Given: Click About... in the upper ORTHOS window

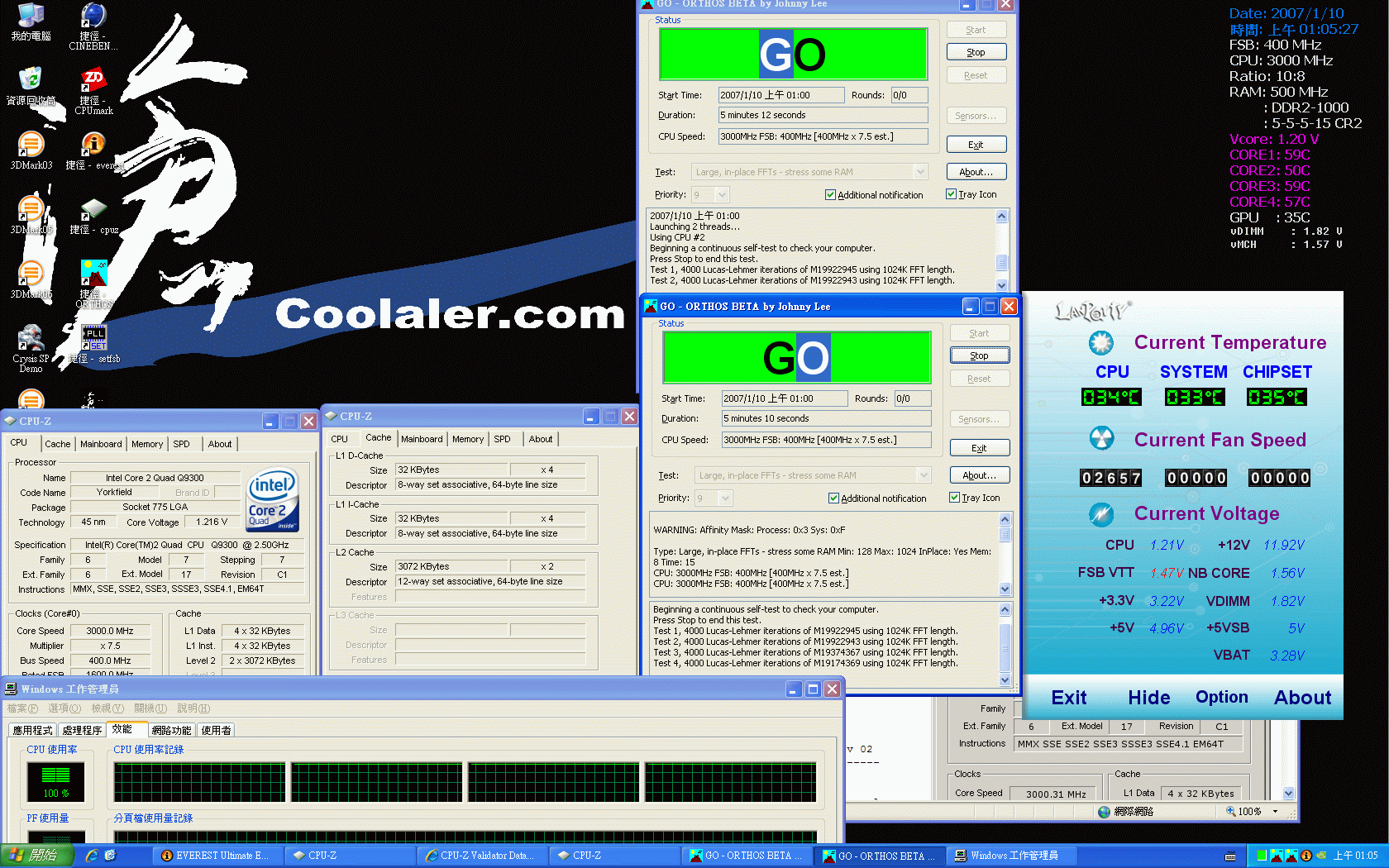Looking at the screenshot, I should point(976,172).
